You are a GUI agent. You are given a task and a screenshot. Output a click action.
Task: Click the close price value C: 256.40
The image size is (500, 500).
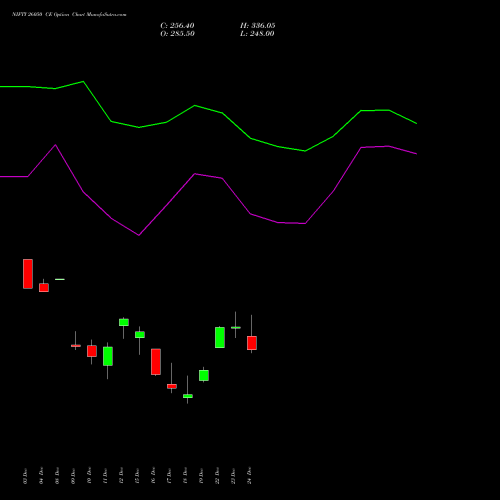[x=177, y=26]
